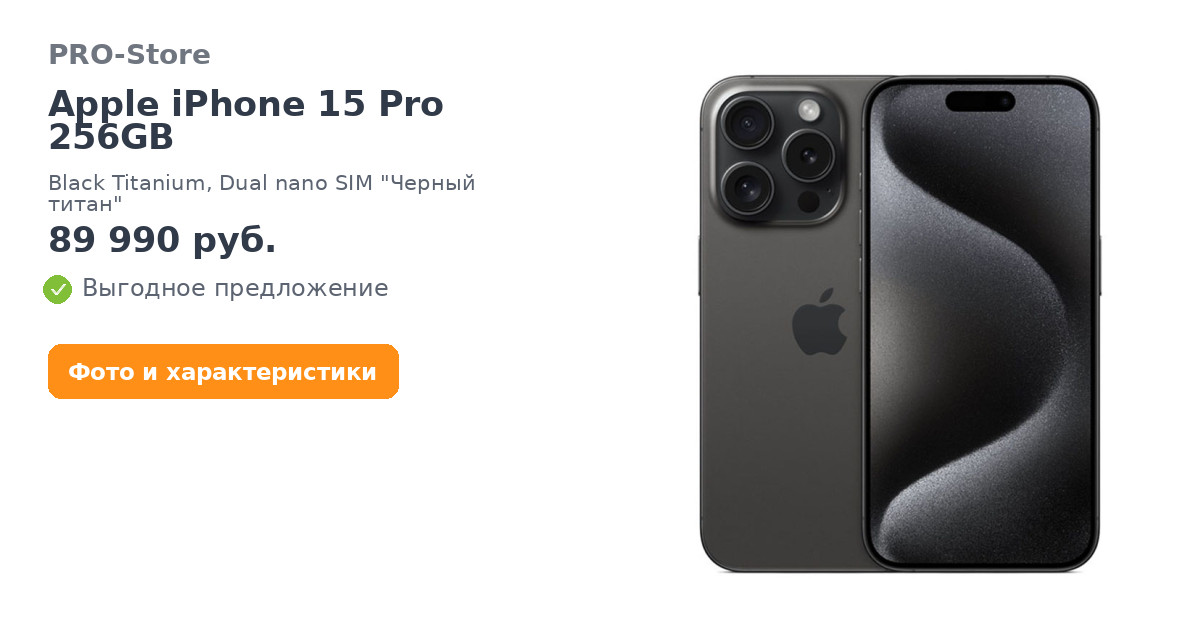1200x630 pixels.
Task: Click the Apple logo on phone back
Action: pyautogui.click(x=819, y=322)
